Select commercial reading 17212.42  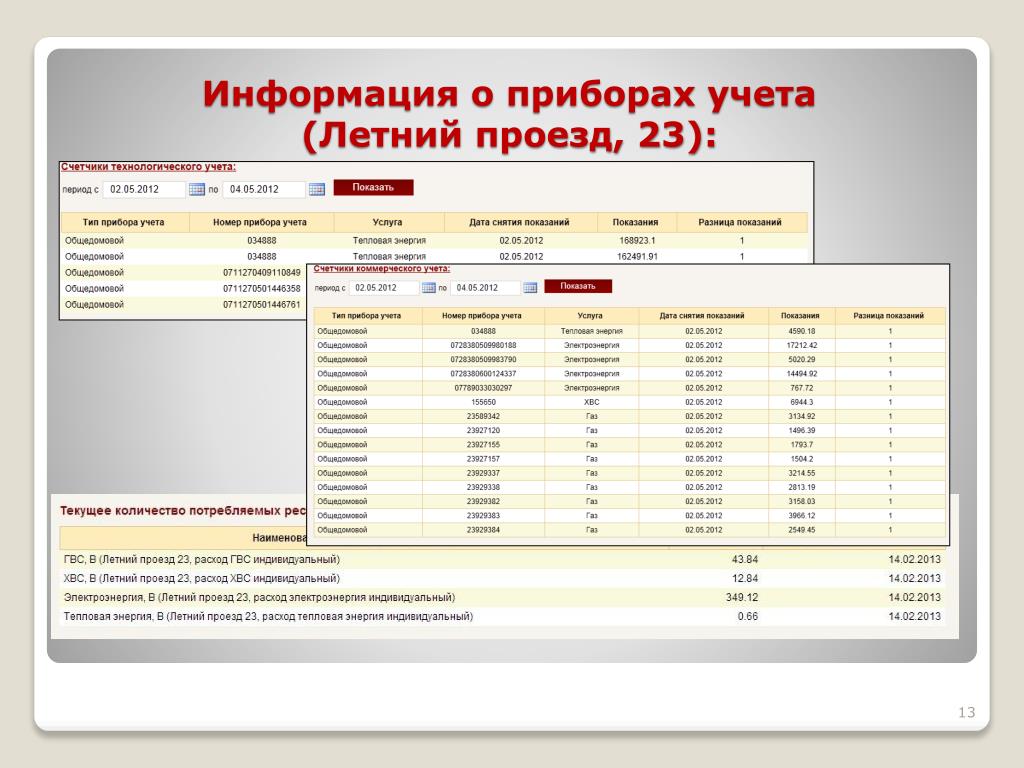click(802, 345)
